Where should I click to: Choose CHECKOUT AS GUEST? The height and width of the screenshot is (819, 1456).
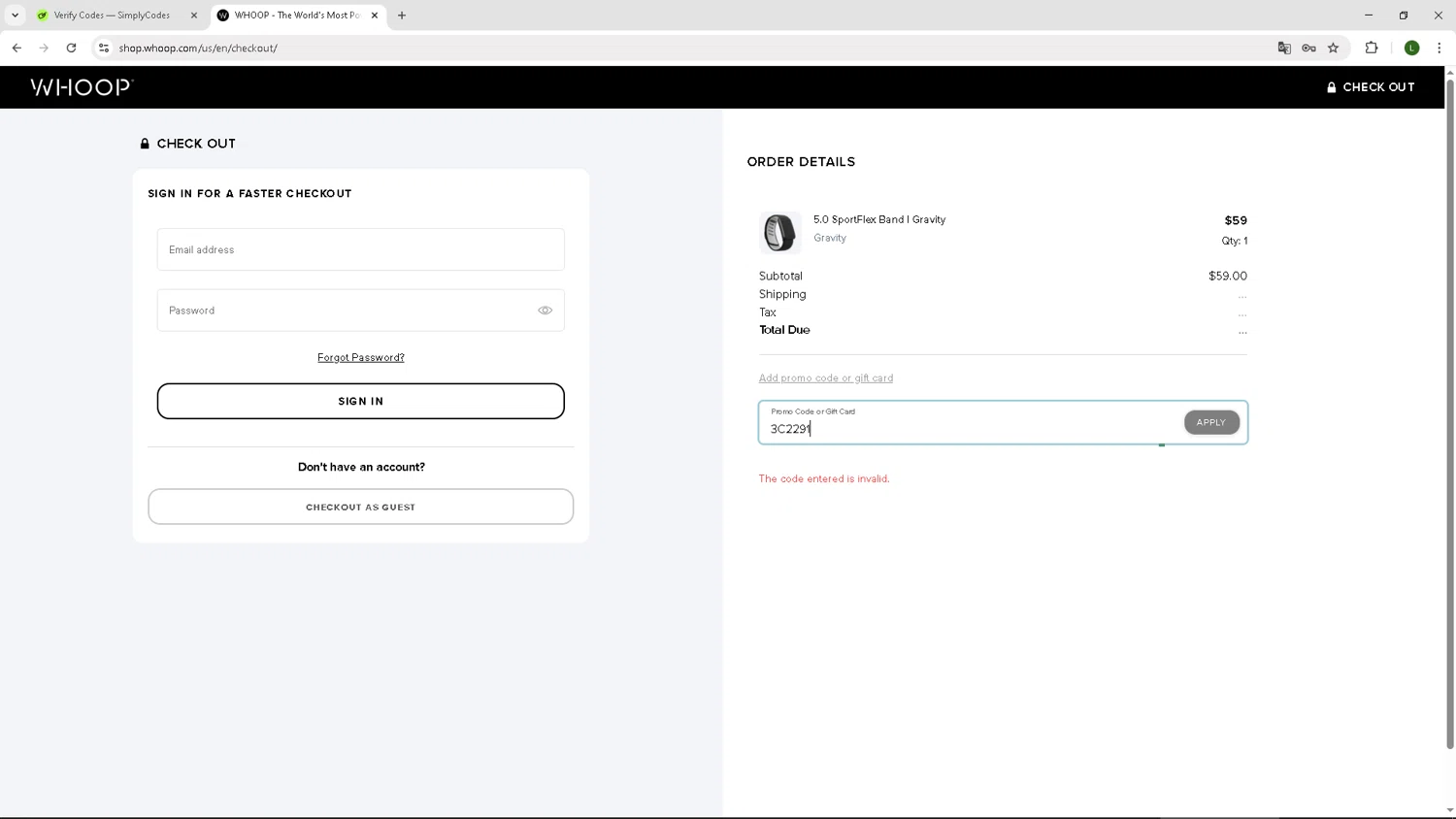(x=361, y=507)
